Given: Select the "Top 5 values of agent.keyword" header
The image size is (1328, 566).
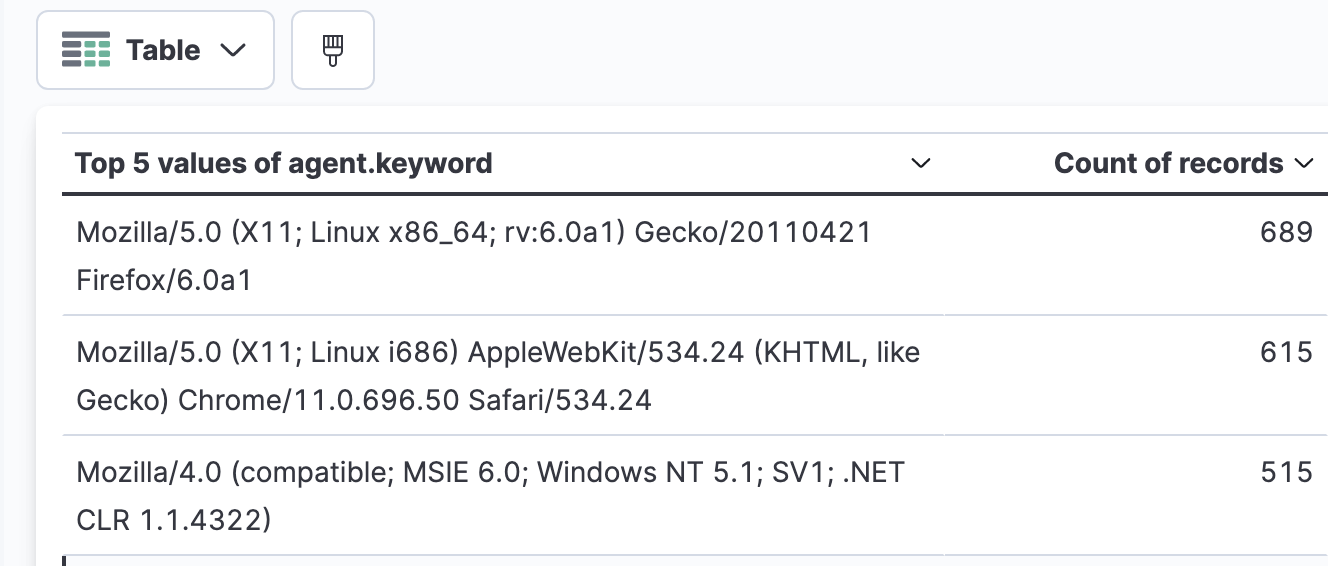Looking at the screenshot, I should [284, 163].
